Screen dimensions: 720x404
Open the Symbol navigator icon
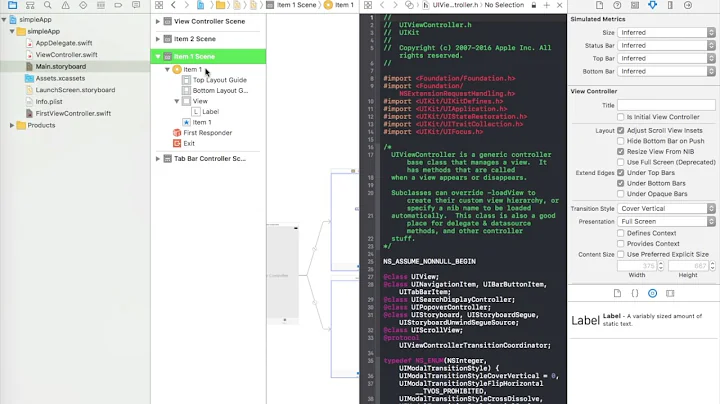30,5
